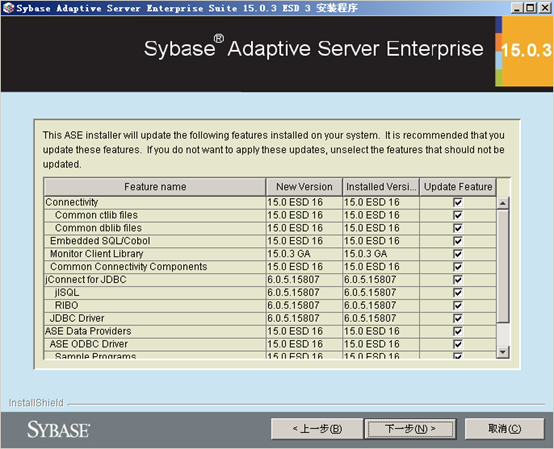This screenshot has width=554, height=449.
Task: Toggle update checkbox for jConnect for JDBC
Action: (458, 280)
